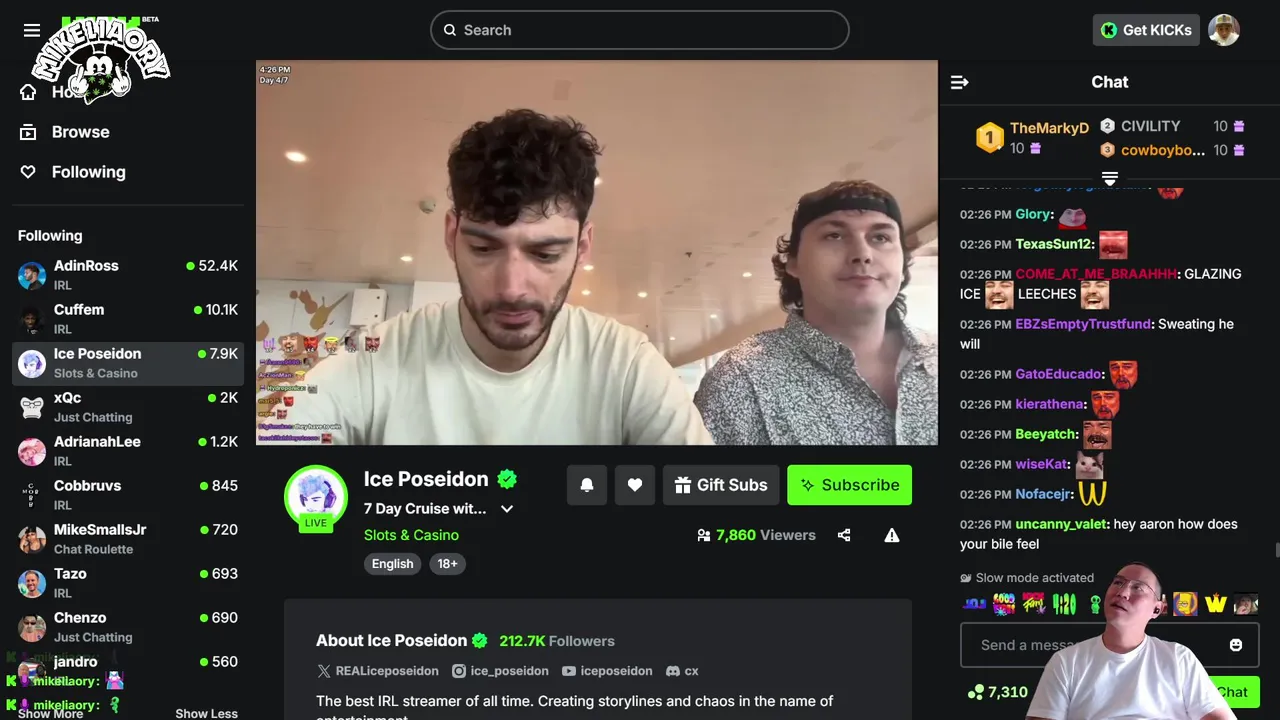Click the heart follow icon
1280x720 pixels.
point(635,485)
